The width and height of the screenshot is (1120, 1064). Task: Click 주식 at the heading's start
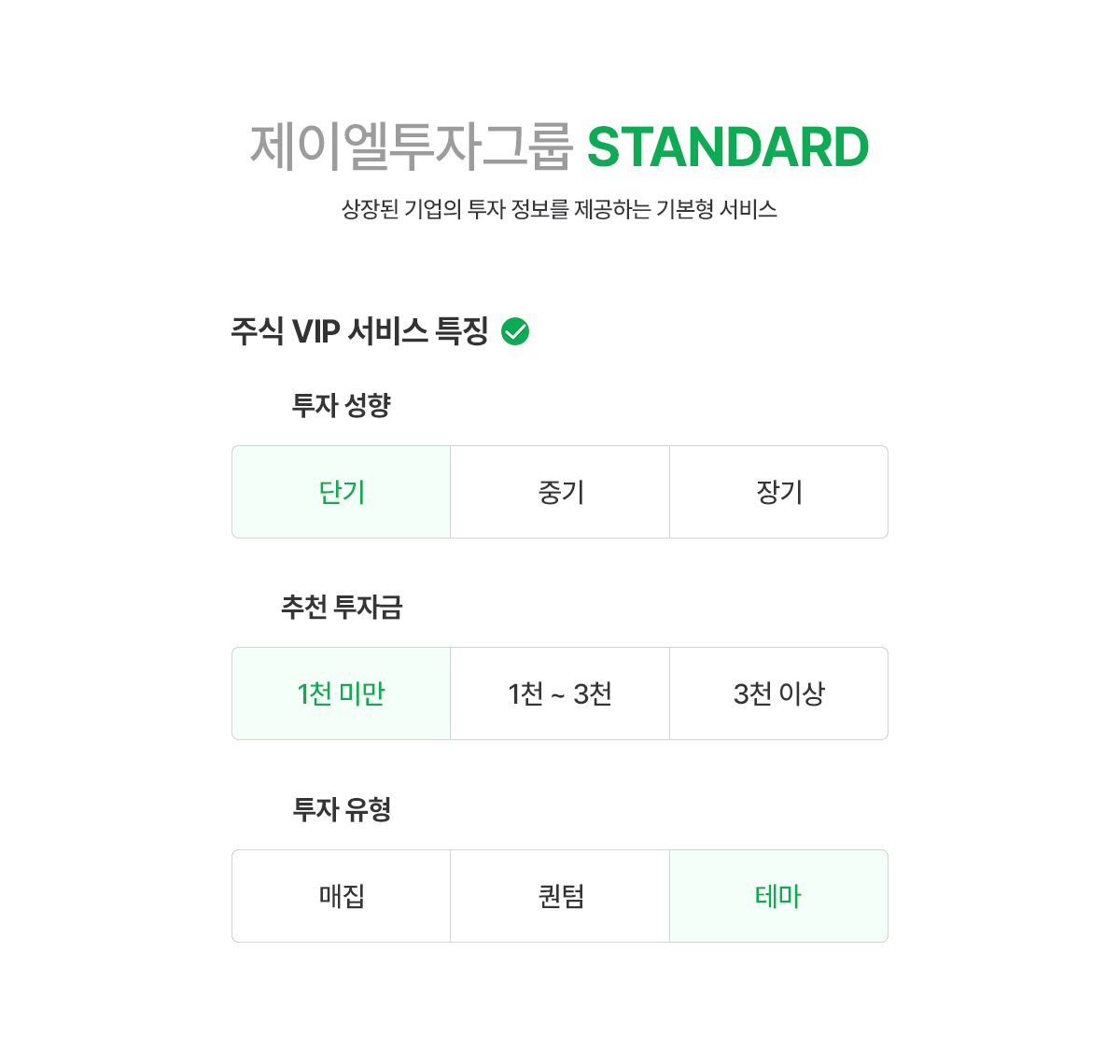(257, 331)
